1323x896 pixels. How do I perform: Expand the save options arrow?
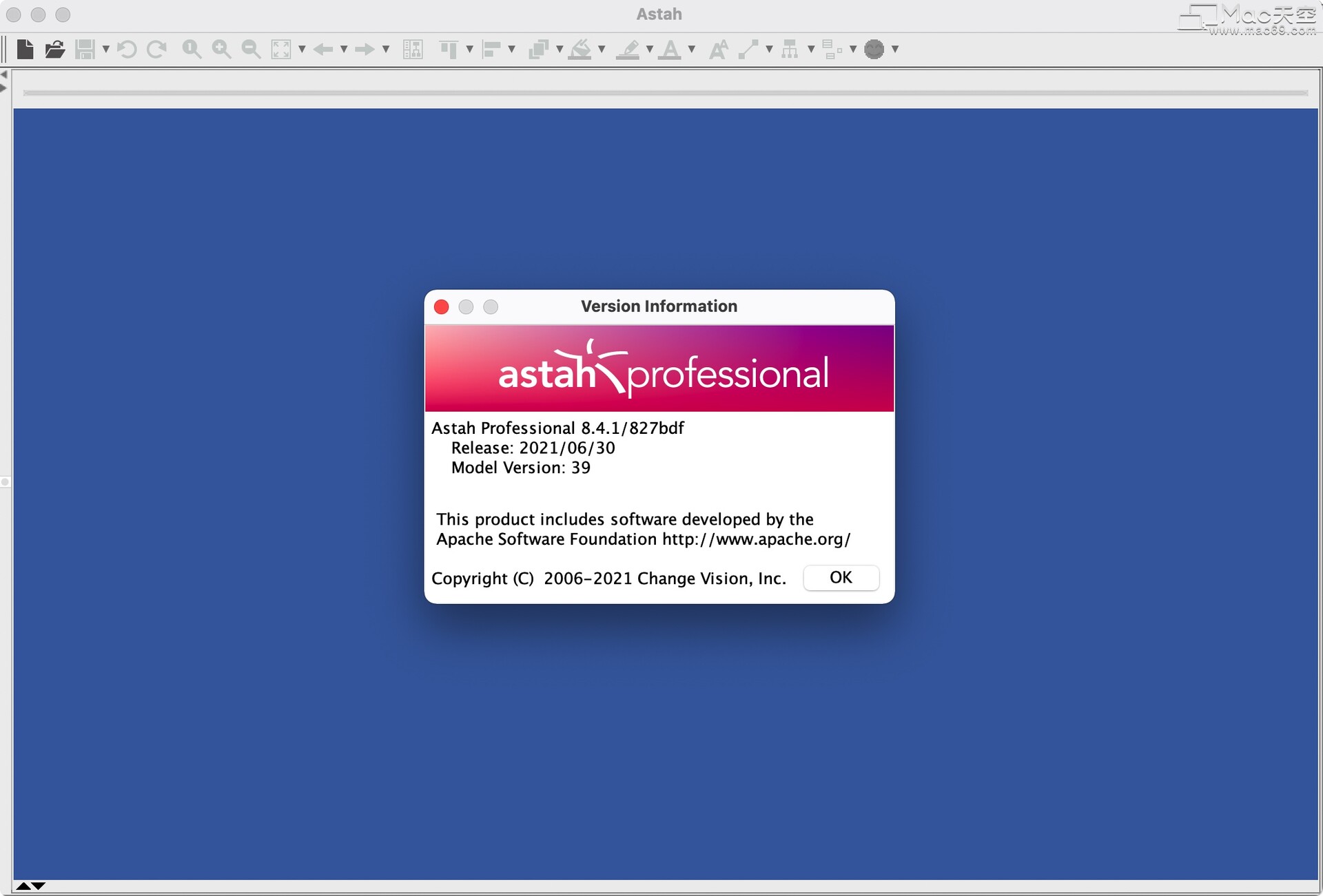(x=105, y=49)
